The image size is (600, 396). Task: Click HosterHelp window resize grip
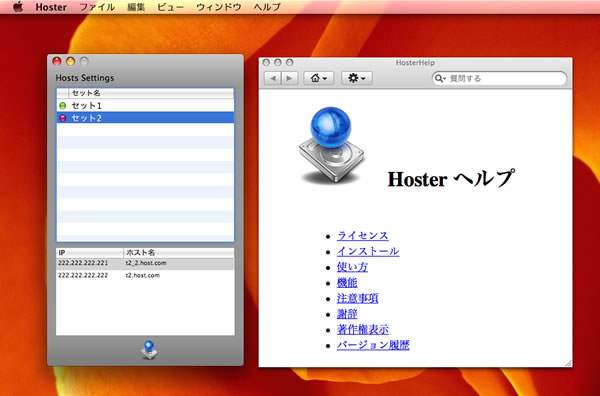coord(569,363)
